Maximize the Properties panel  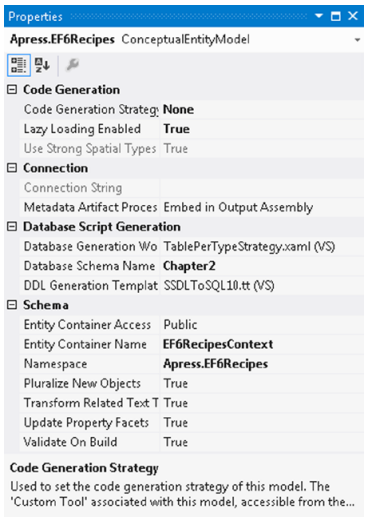335,16
